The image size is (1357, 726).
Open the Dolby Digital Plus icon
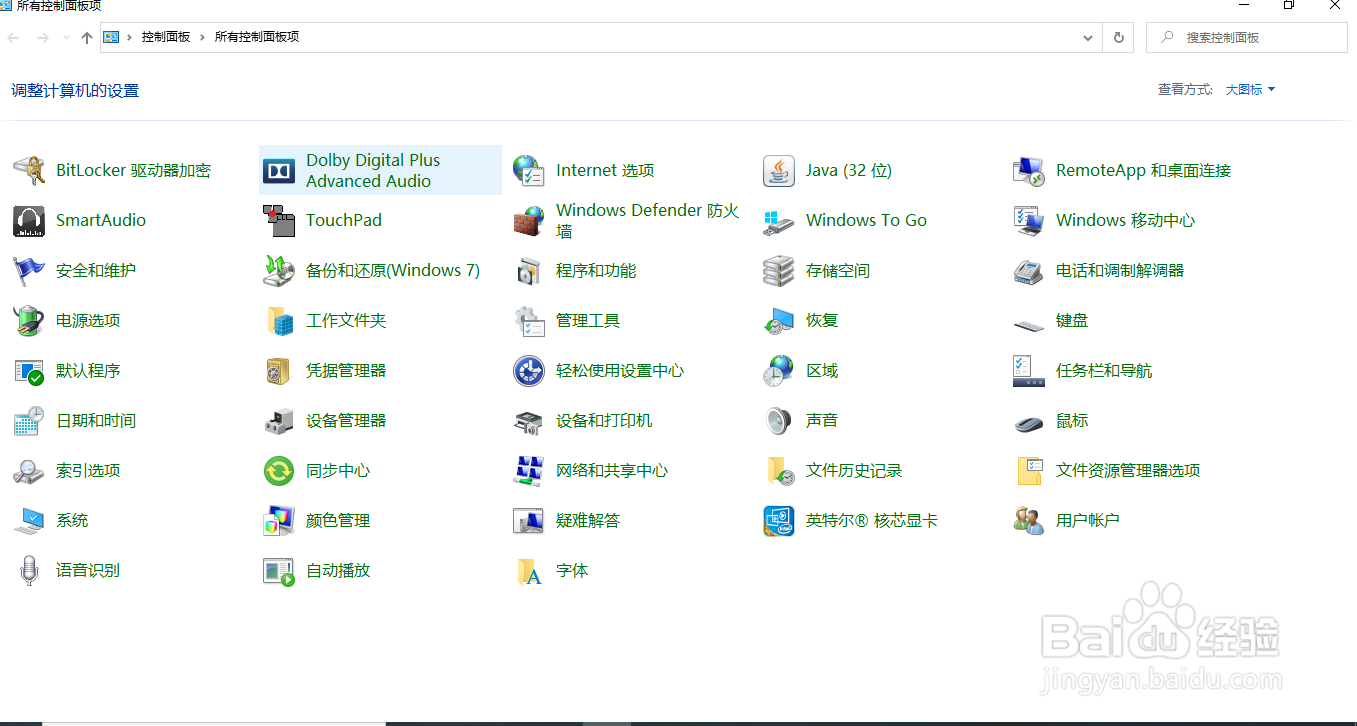(279, 171)
